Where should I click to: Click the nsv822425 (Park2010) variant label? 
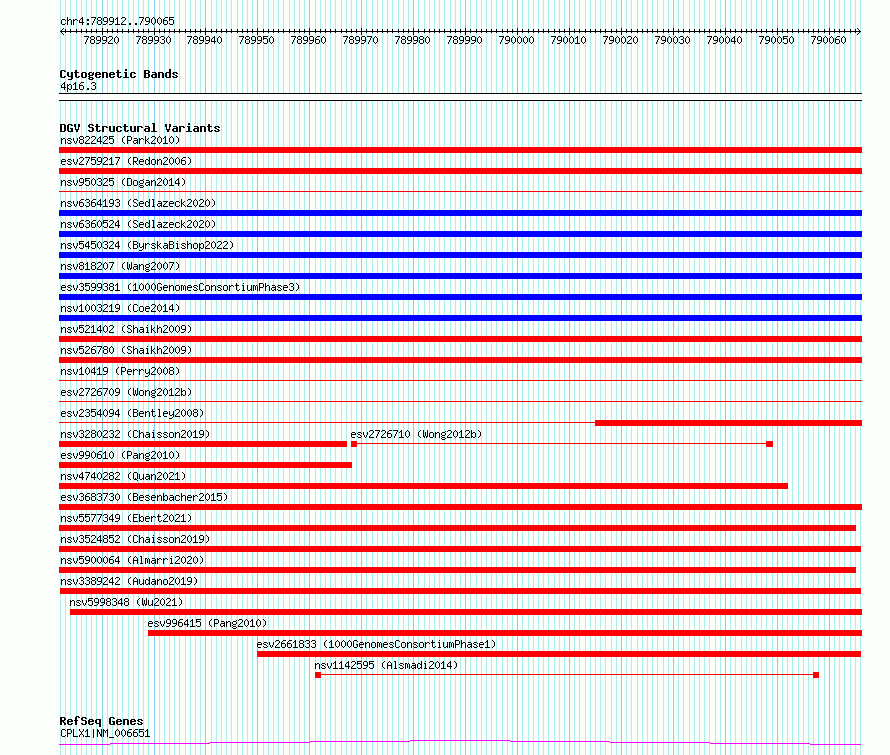pyautogui.click(x=120, y=140)
